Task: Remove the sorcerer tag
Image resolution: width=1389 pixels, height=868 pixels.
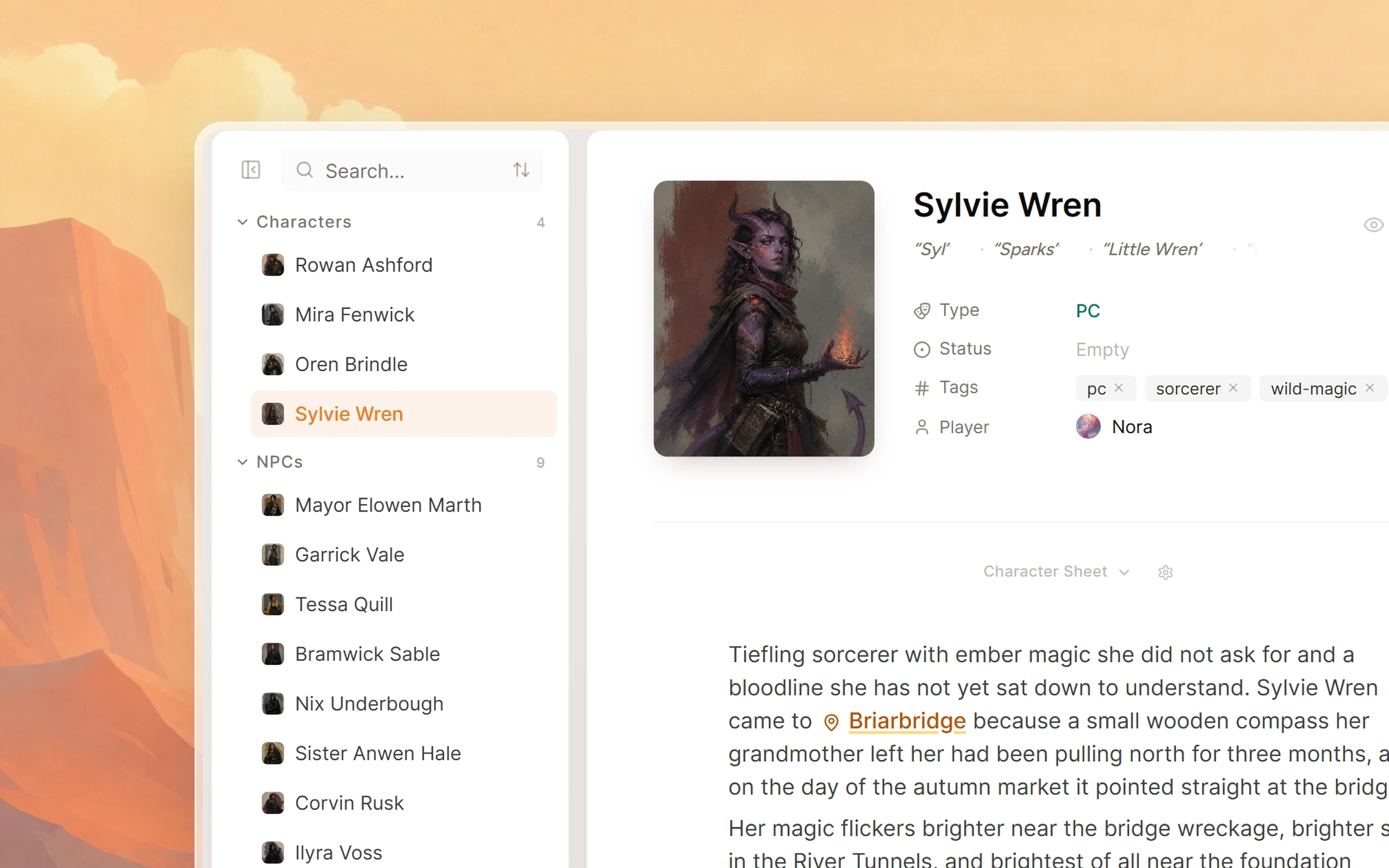Action: 1233,388
